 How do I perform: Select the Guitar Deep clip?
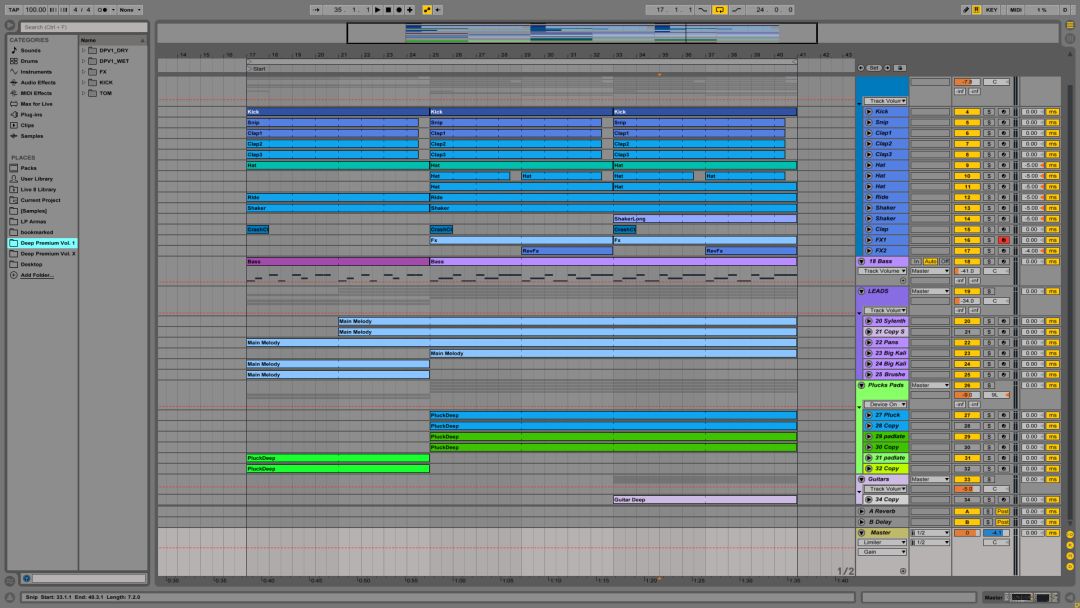(705, 500)
